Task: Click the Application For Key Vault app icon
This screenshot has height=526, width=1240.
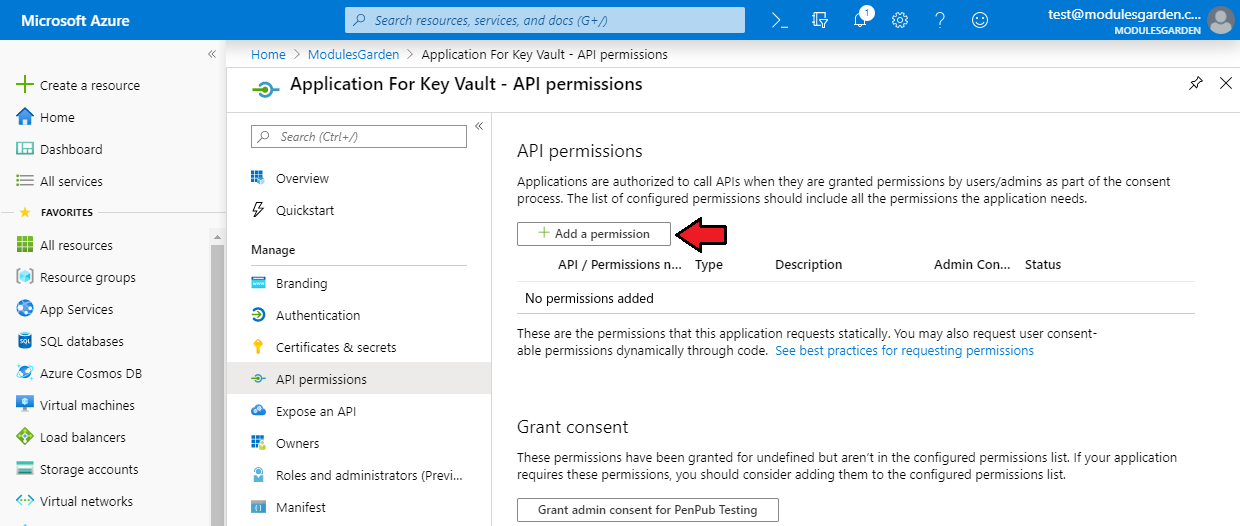Action: coord(264,89)
